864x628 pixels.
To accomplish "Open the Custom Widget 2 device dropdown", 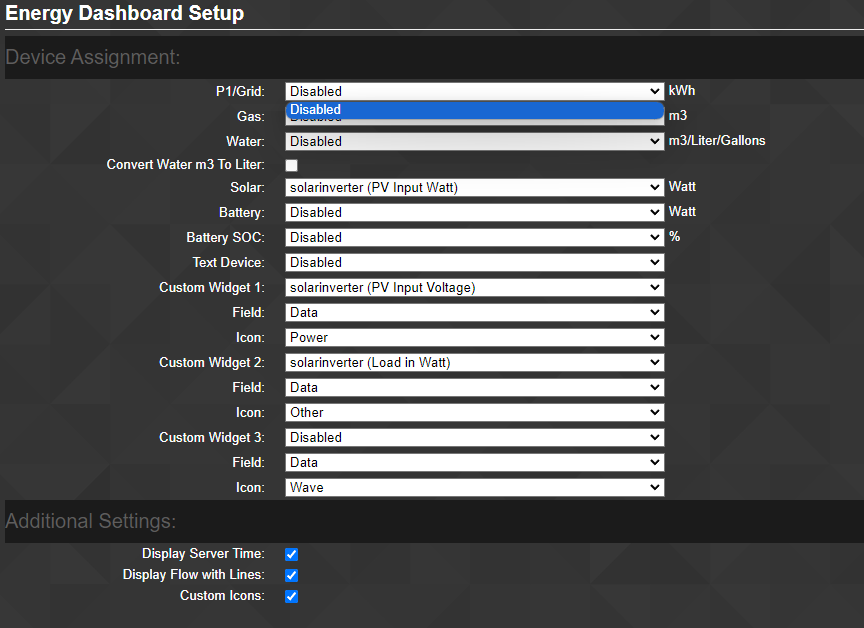I will [474, 362].
